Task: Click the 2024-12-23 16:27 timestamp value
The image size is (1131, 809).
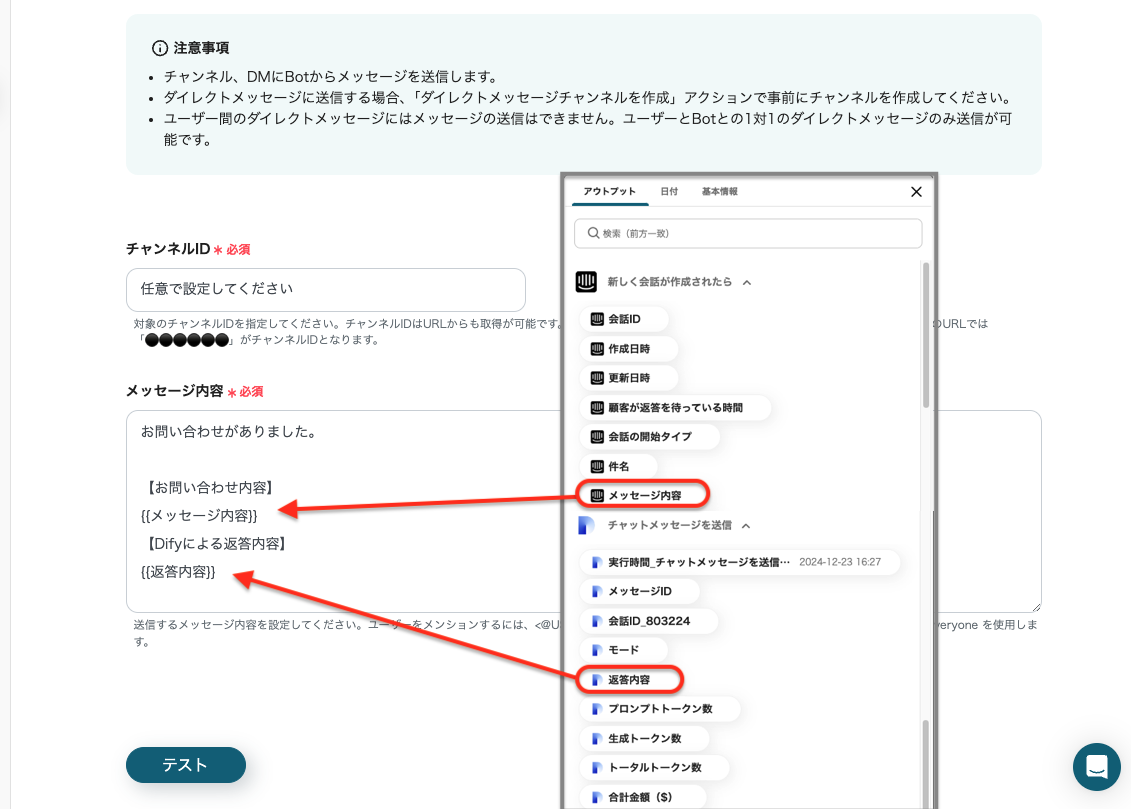Action: coord(840,562)
